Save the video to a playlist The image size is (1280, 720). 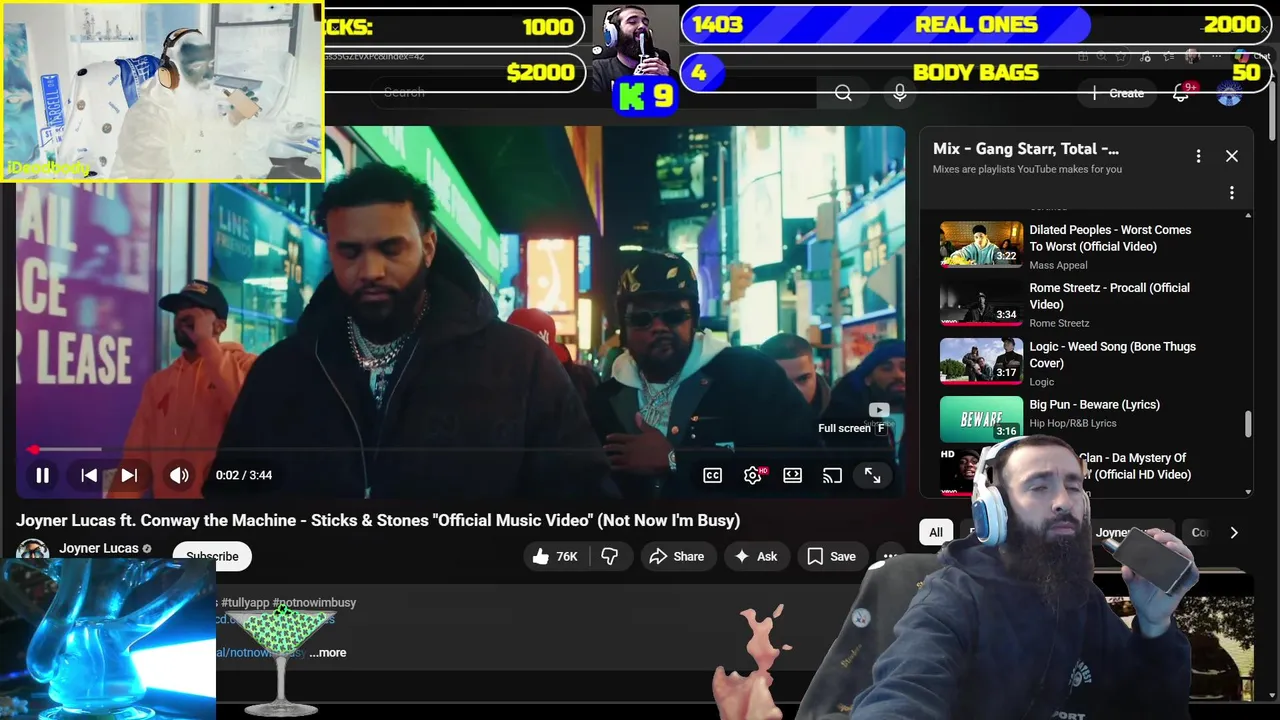[832, 557]
